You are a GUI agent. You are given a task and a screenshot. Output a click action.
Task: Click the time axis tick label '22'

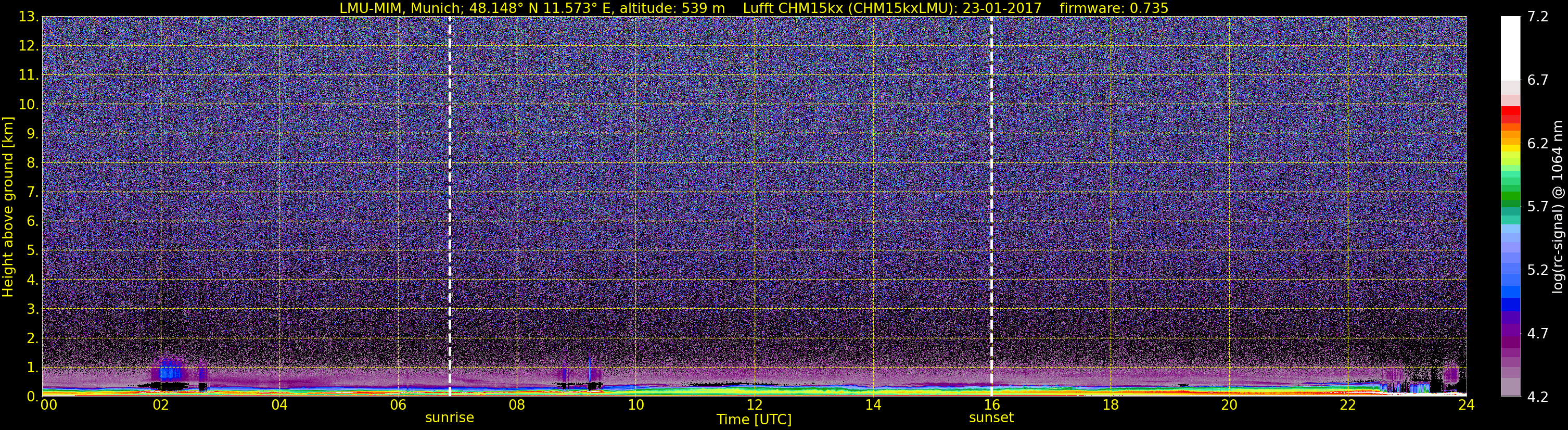[x=1348, y=406]
